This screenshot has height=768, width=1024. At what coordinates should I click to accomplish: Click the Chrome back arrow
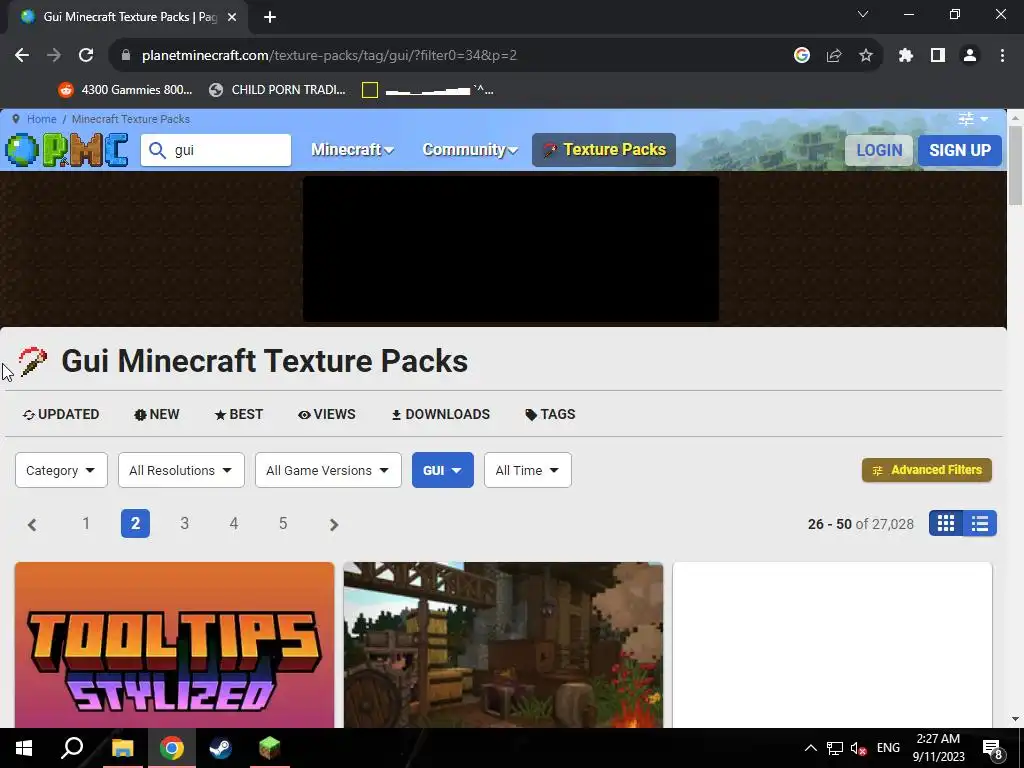22,56
